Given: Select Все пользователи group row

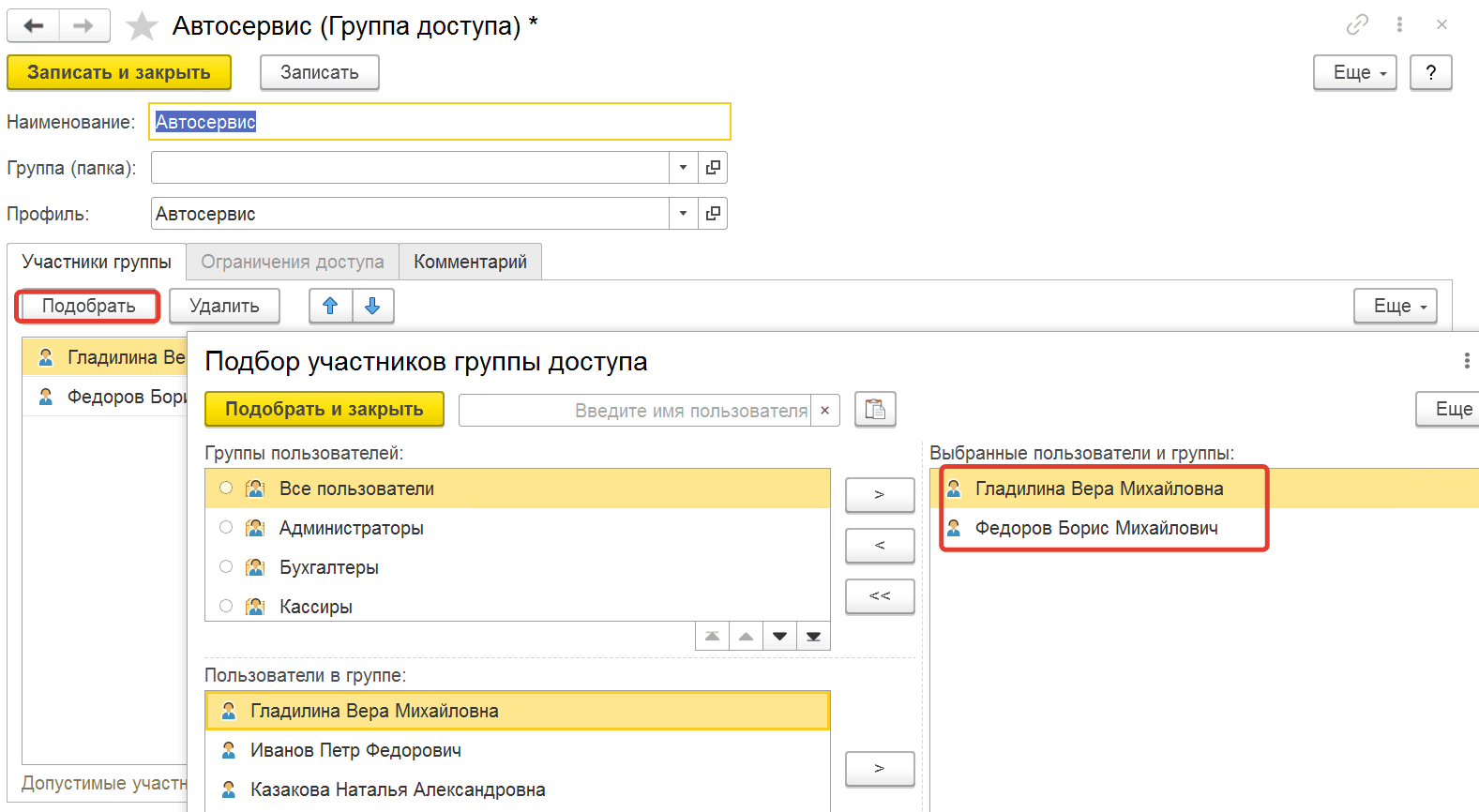Looking at the screenshot, I should click(518, 489).
